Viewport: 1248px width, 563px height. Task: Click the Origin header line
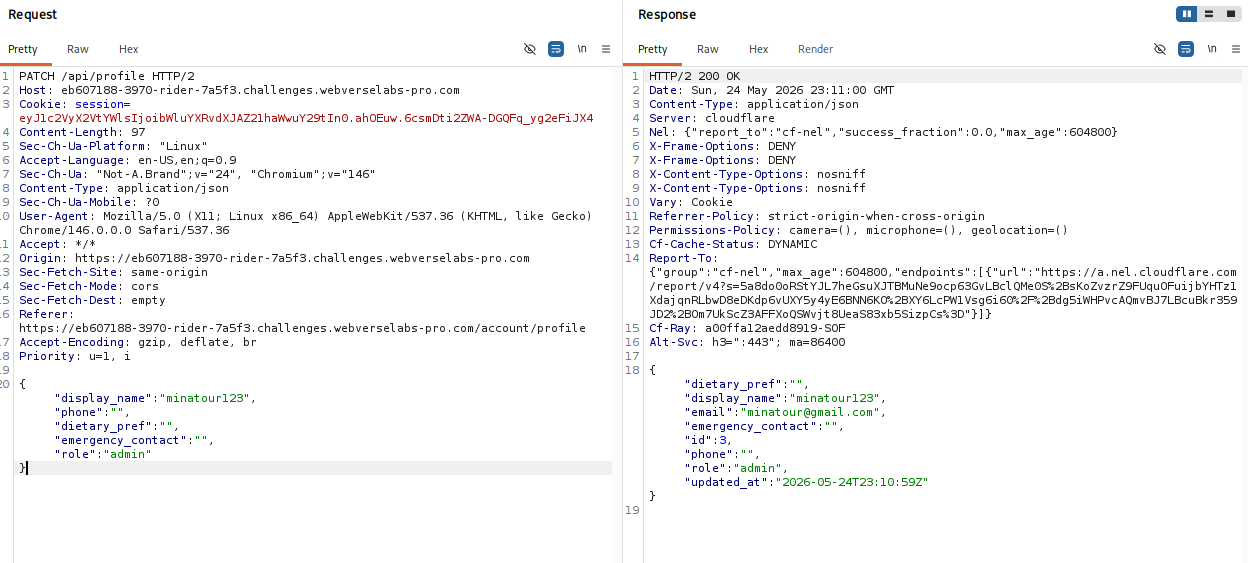click(274, 258)
